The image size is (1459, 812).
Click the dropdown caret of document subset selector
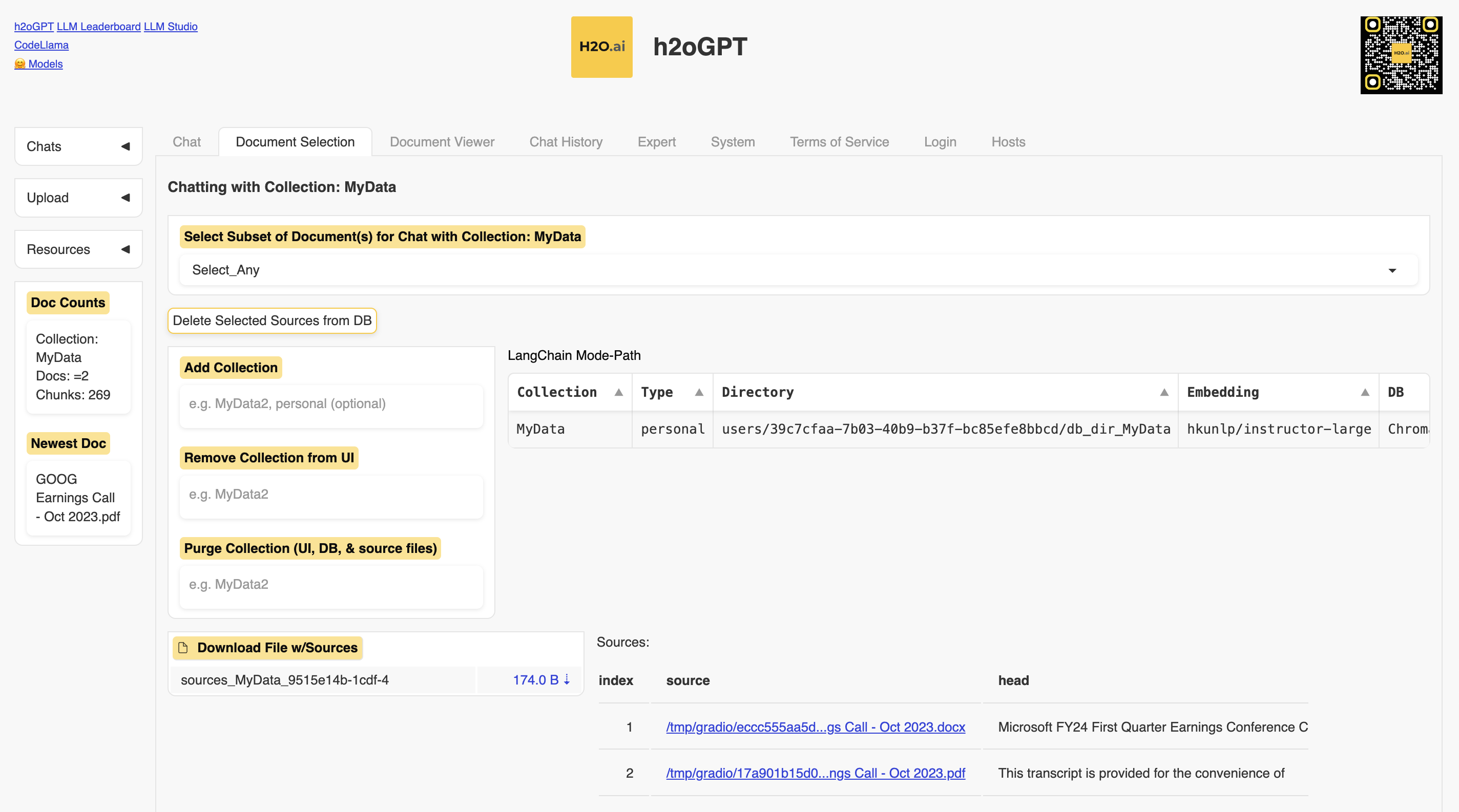pos(1392,270)
